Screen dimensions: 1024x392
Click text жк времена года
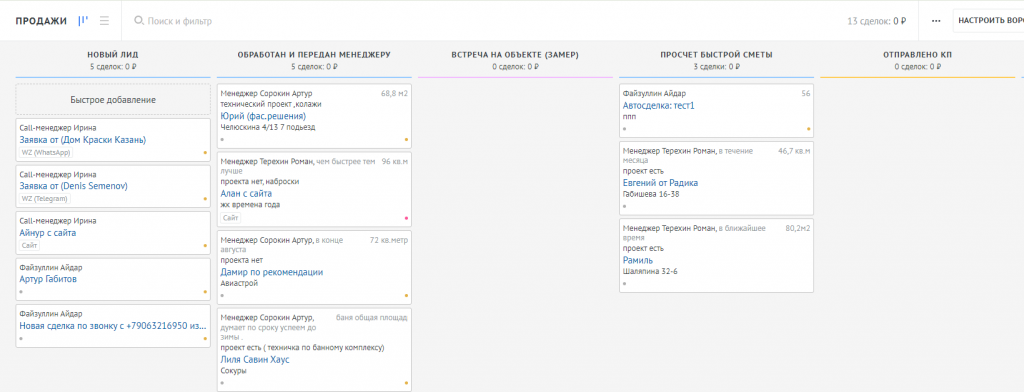[x=250, y=204]
